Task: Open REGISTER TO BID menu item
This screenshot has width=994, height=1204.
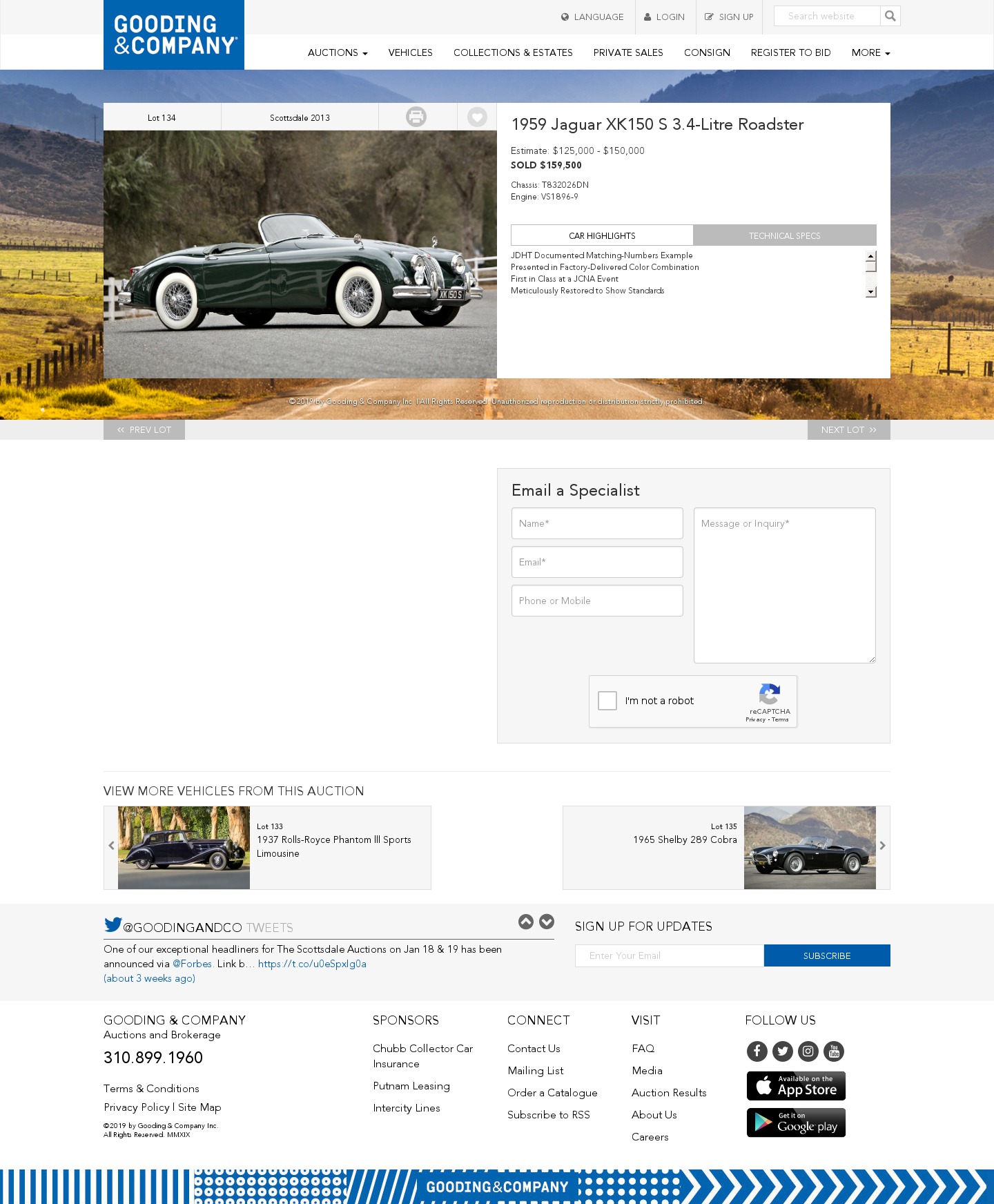Action: pos(790,52)
